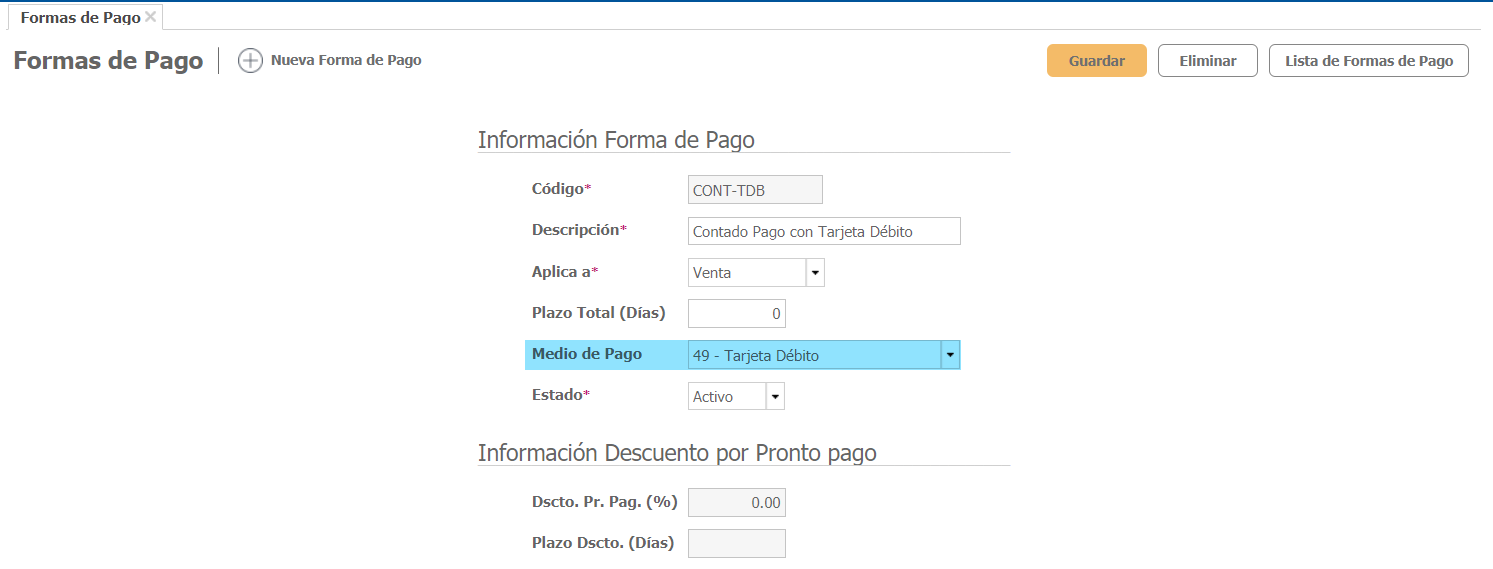Image resolution: width=1493 pixels, height=569 pixels.
Task: Open Lista de Formas de Pago
Action: [x=1368, y=61]
